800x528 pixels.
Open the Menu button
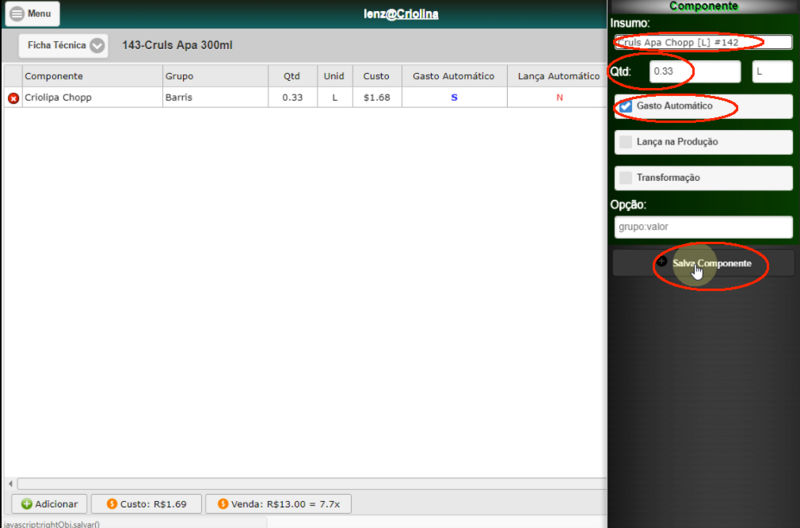click(32, 14)
